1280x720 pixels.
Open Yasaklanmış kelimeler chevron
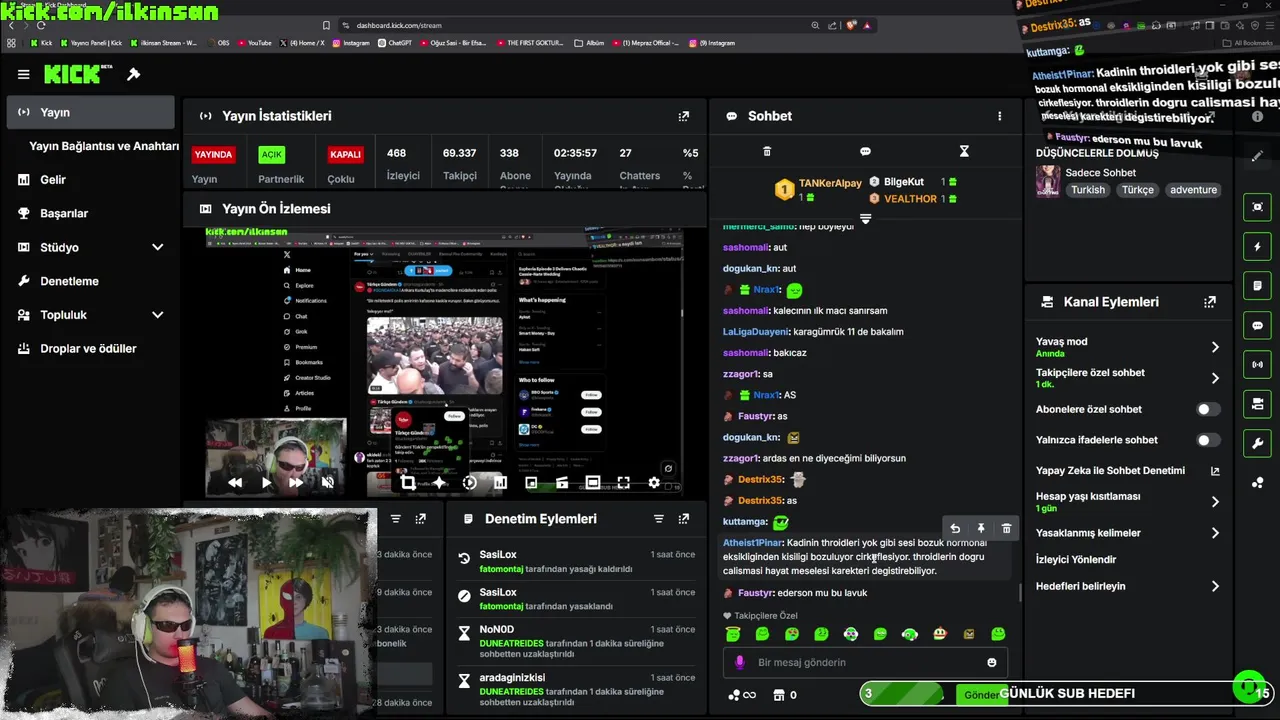[1215, 533]
